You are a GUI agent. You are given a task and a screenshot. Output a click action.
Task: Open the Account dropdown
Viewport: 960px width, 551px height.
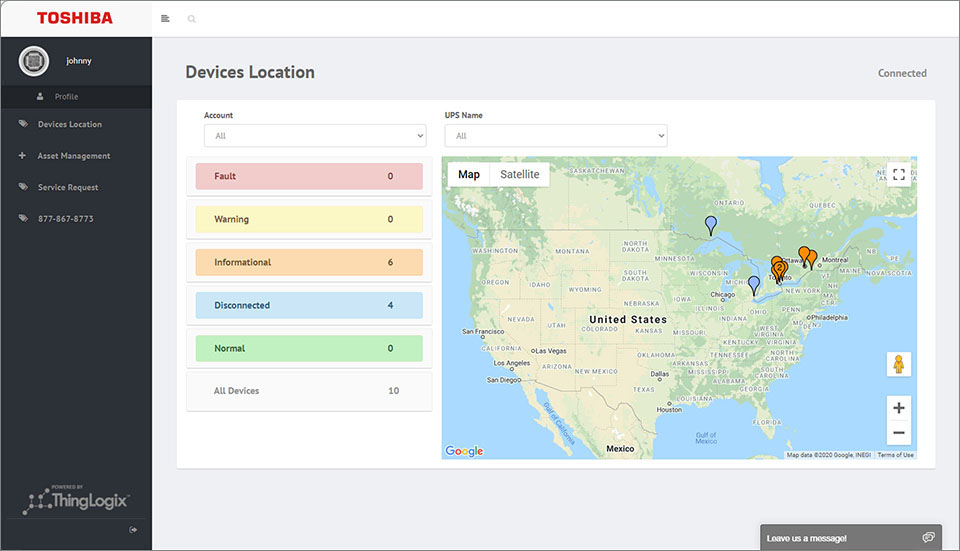click(315, 136)
